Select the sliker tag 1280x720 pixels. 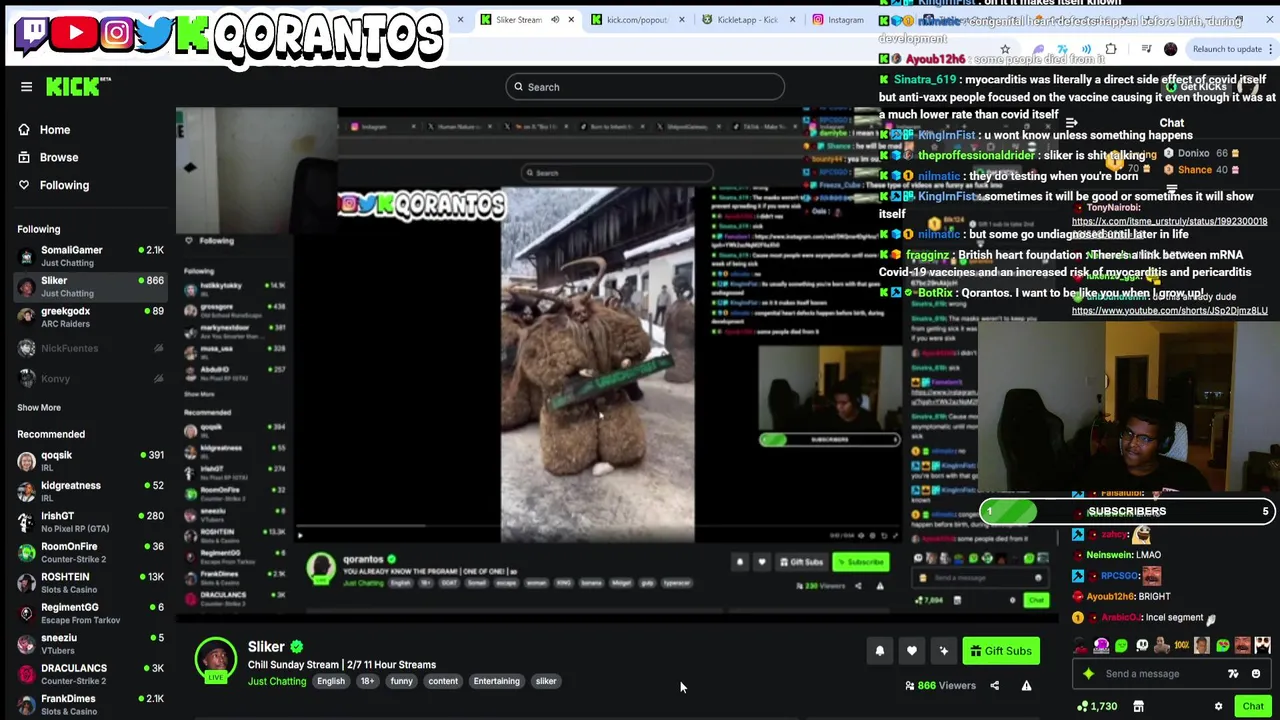point(546,681)
